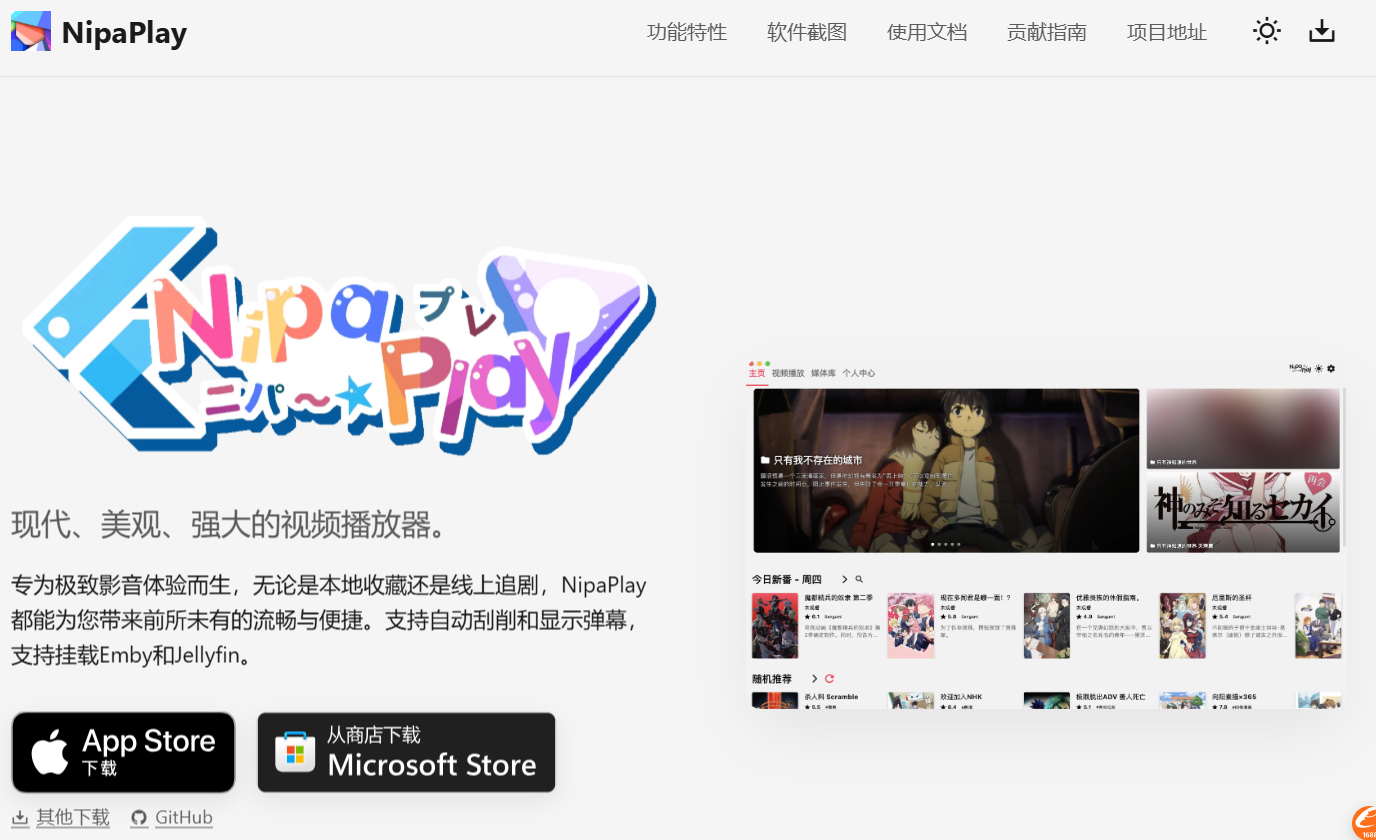Image resolution: width=1376 pixels, height=840 pixels.
Task: Click the search icon beside 今日新番
Action: coord(859,579)
